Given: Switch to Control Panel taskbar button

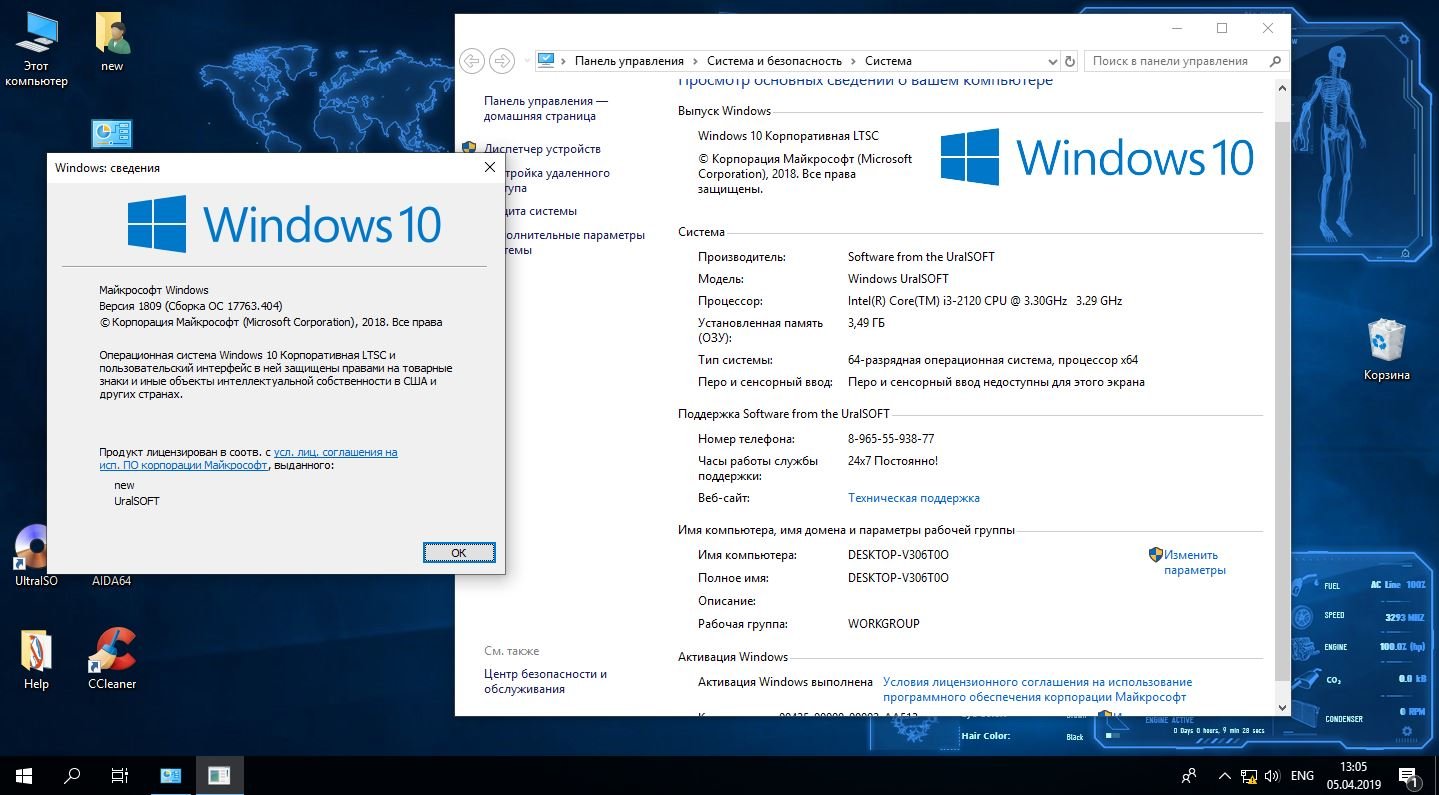Looking at the screenshot, I should point(171,775).
